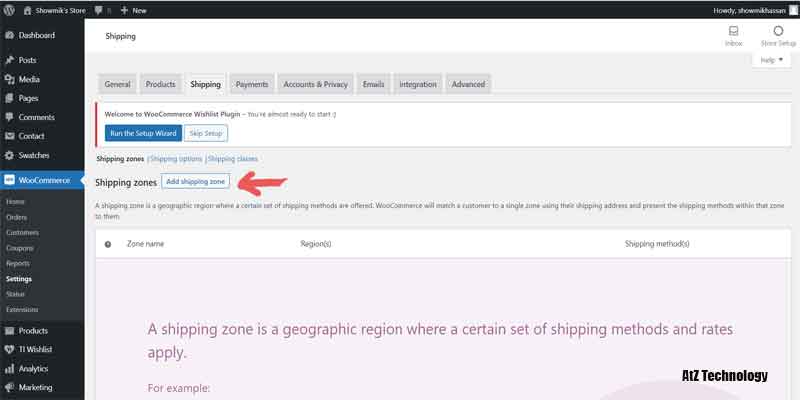Open the Shipping classes link
The width and height of the screenshot is (800, 400).
click(233, 159)
